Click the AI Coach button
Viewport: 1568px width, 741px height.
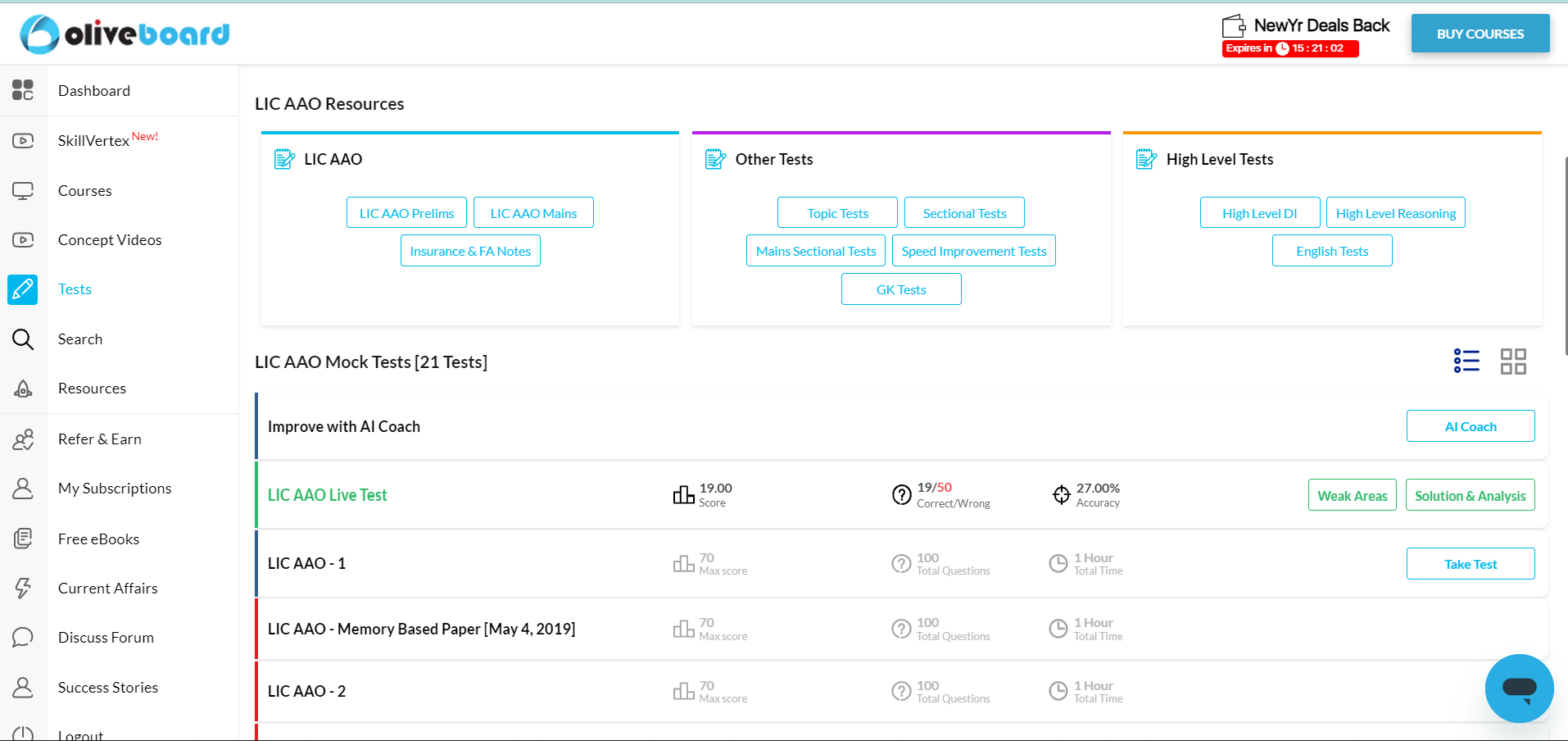1471,425
